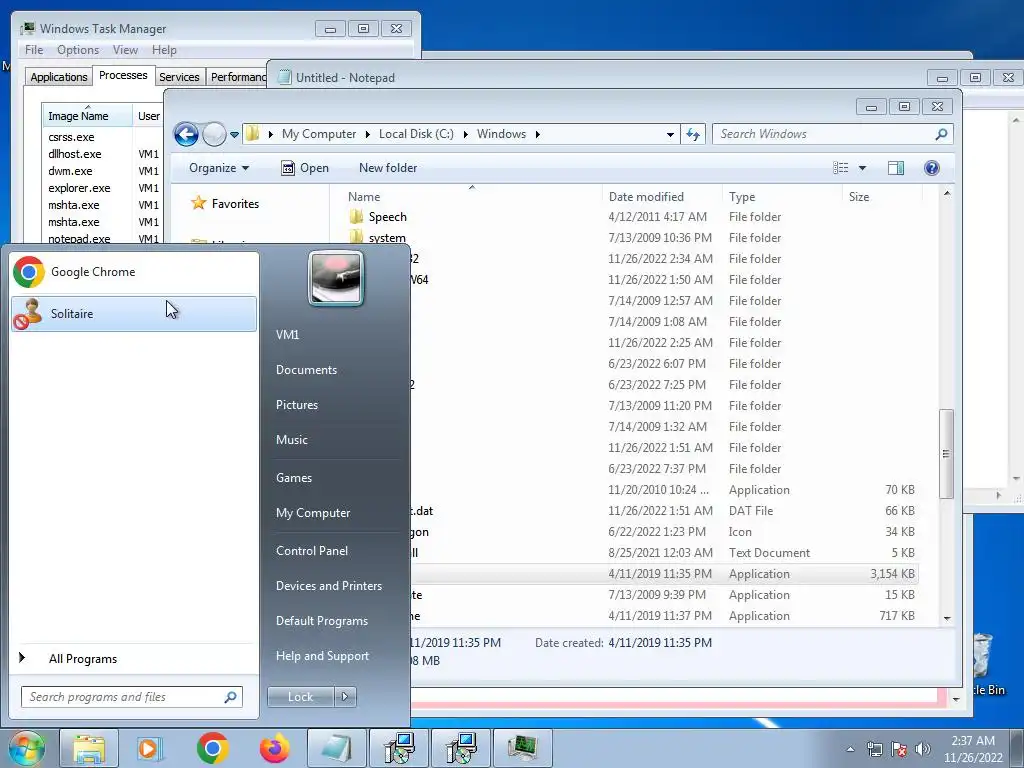Expand the Local Disk (C:) breadcrumb arrow

pyautogui.click(x=466, y=134)
